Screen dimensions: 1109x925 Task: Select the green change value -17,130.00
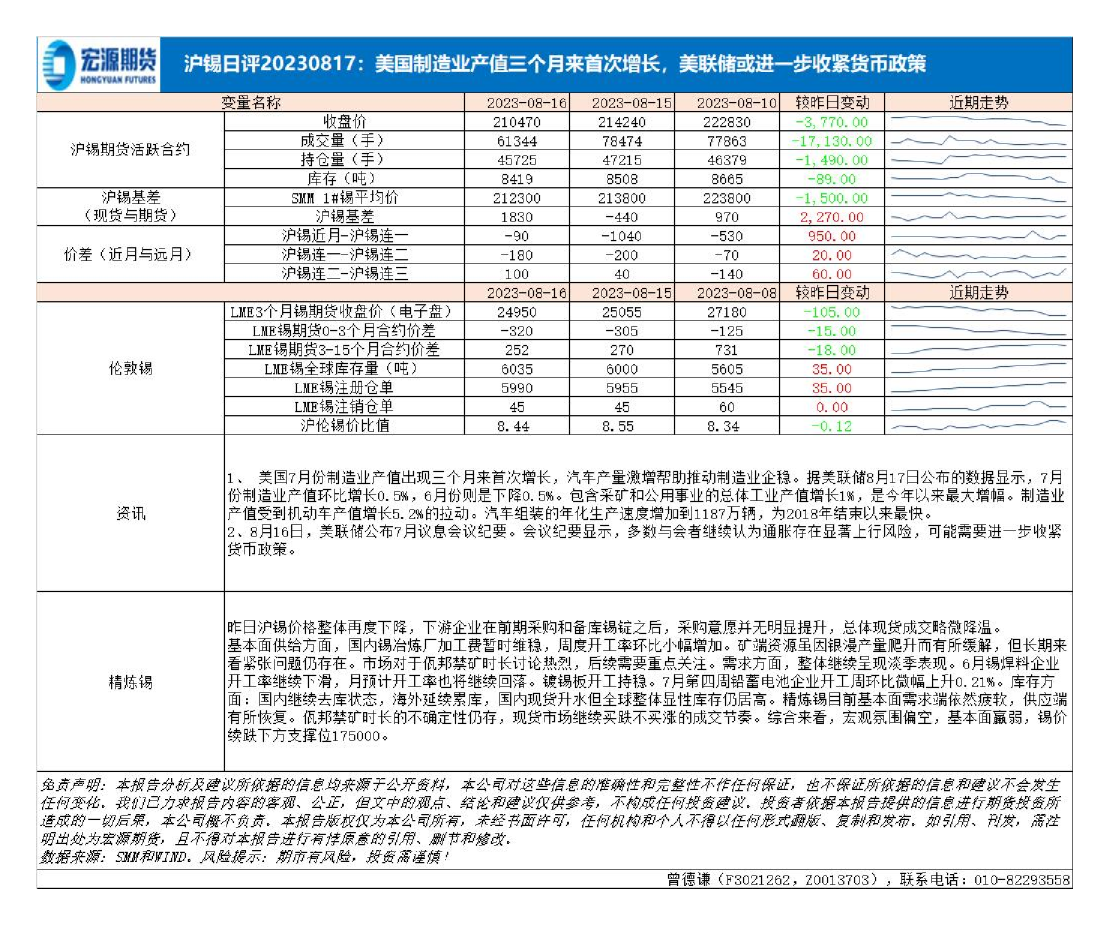click(x=830, y=141)
